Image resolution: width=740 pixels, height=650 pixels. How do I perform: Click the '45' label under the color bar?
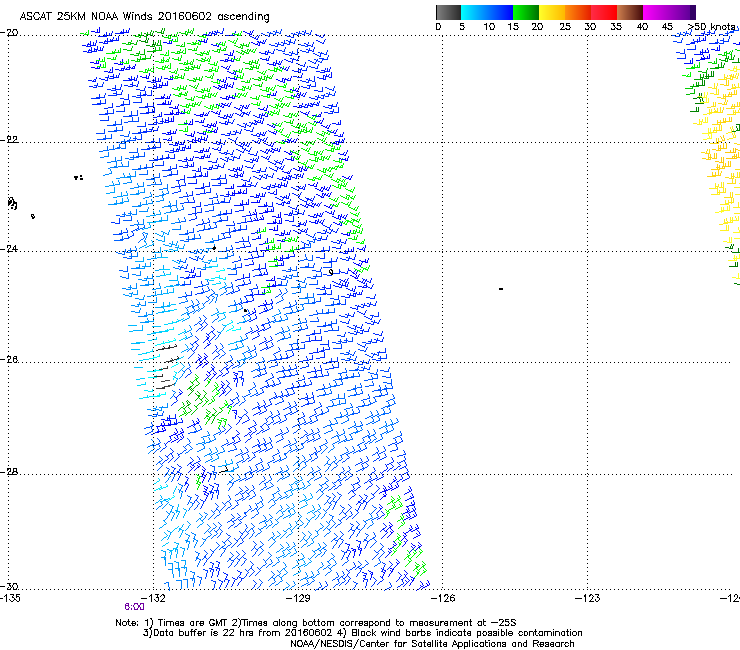tap(667, 27)
